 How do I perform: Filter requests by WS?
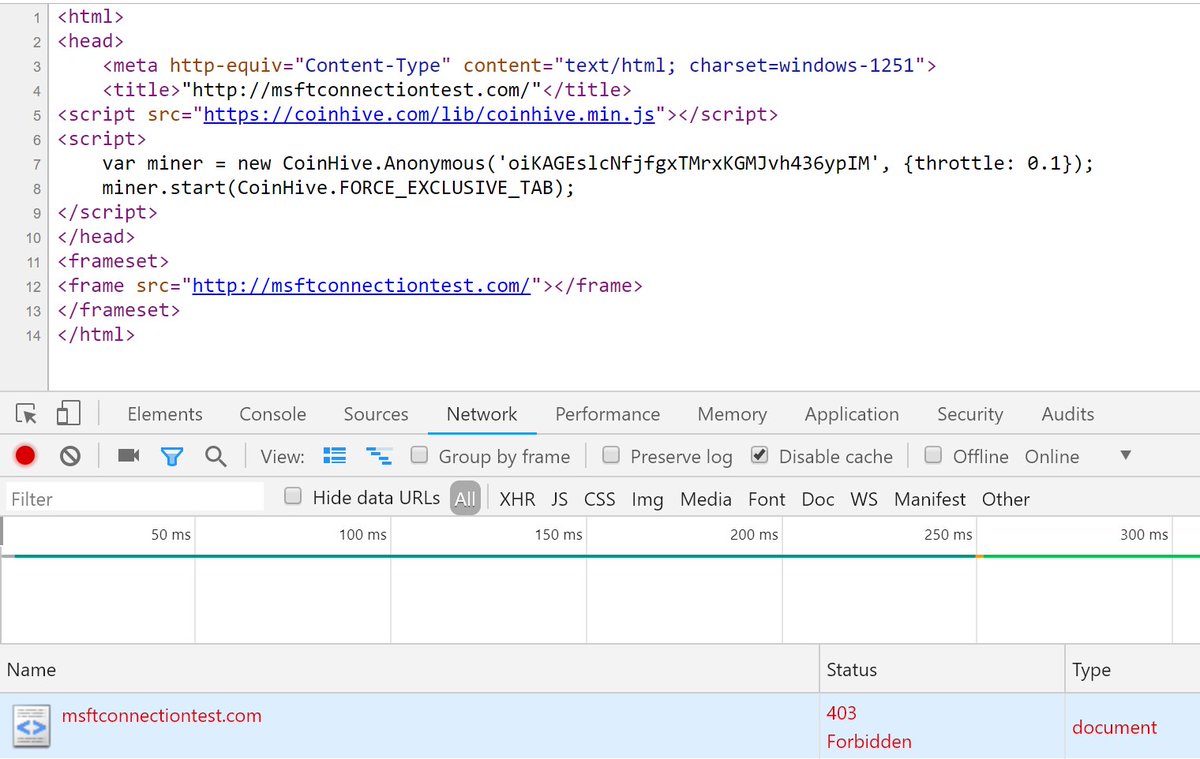(x=864, y=499)
